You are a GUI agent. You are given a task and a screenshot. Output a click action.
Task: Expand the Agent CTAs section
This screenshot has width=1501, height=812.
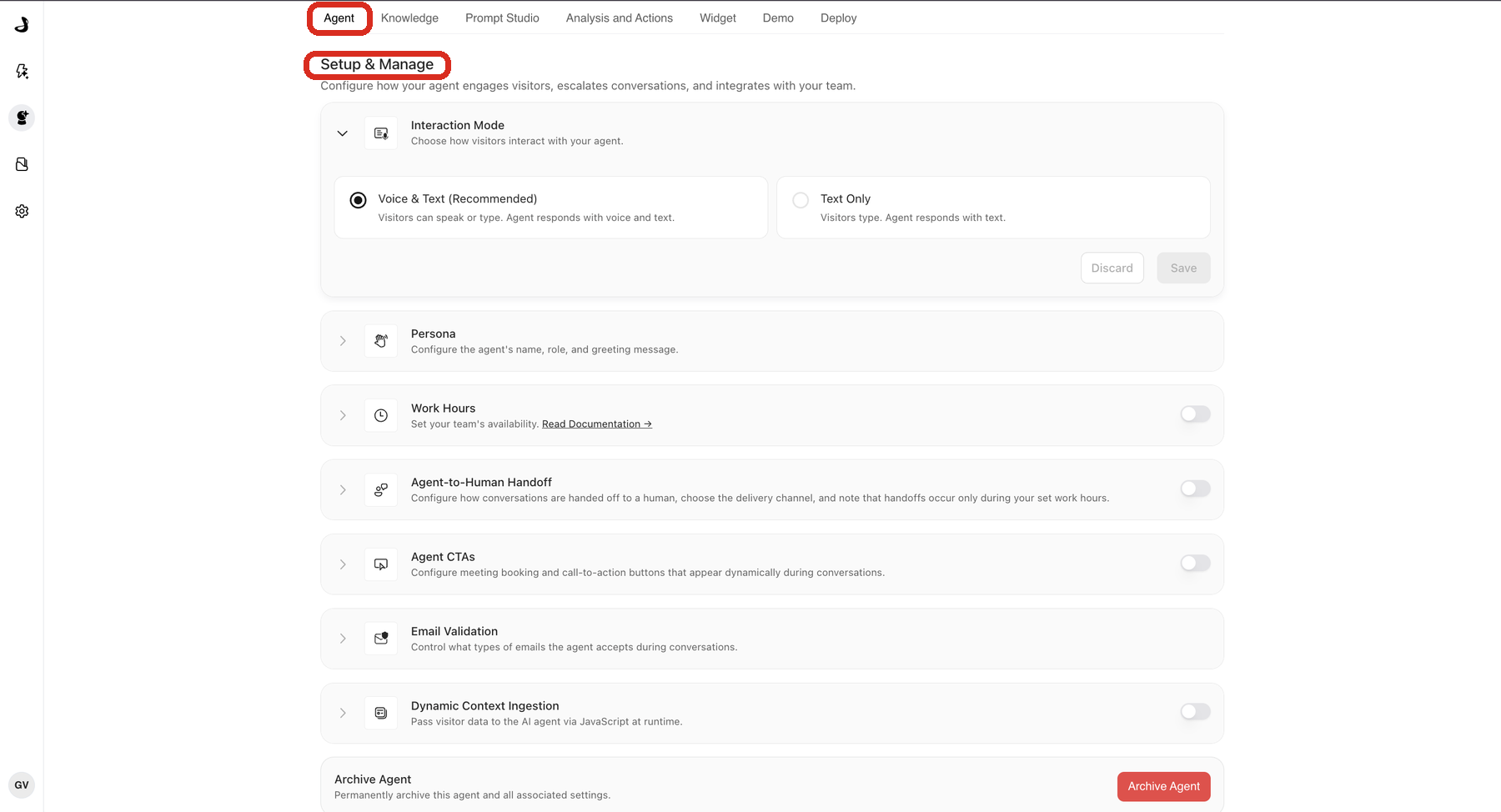pos(343,564)
